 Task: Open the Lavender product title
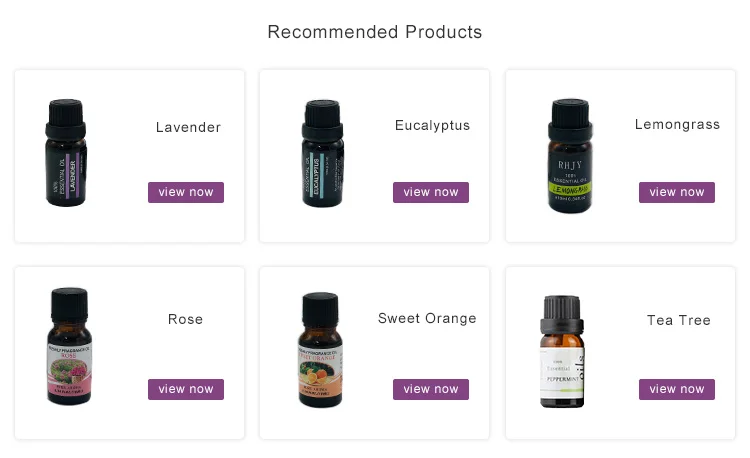pyautogui.click(x=188, y=127)
